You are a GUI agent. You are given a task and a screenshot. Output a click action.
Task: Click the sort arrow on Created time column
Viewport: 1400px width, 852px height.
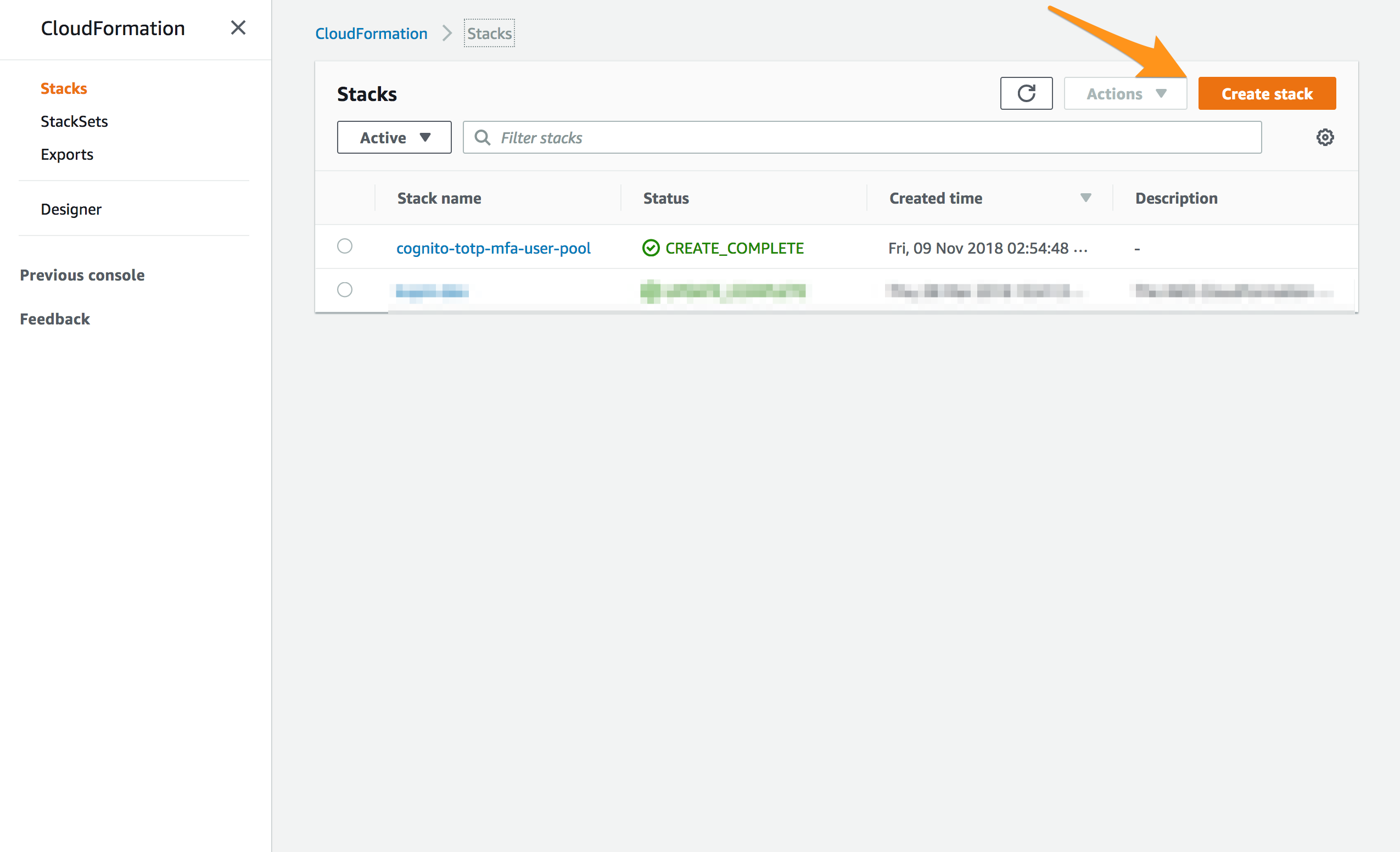(x=1086, y=198)
